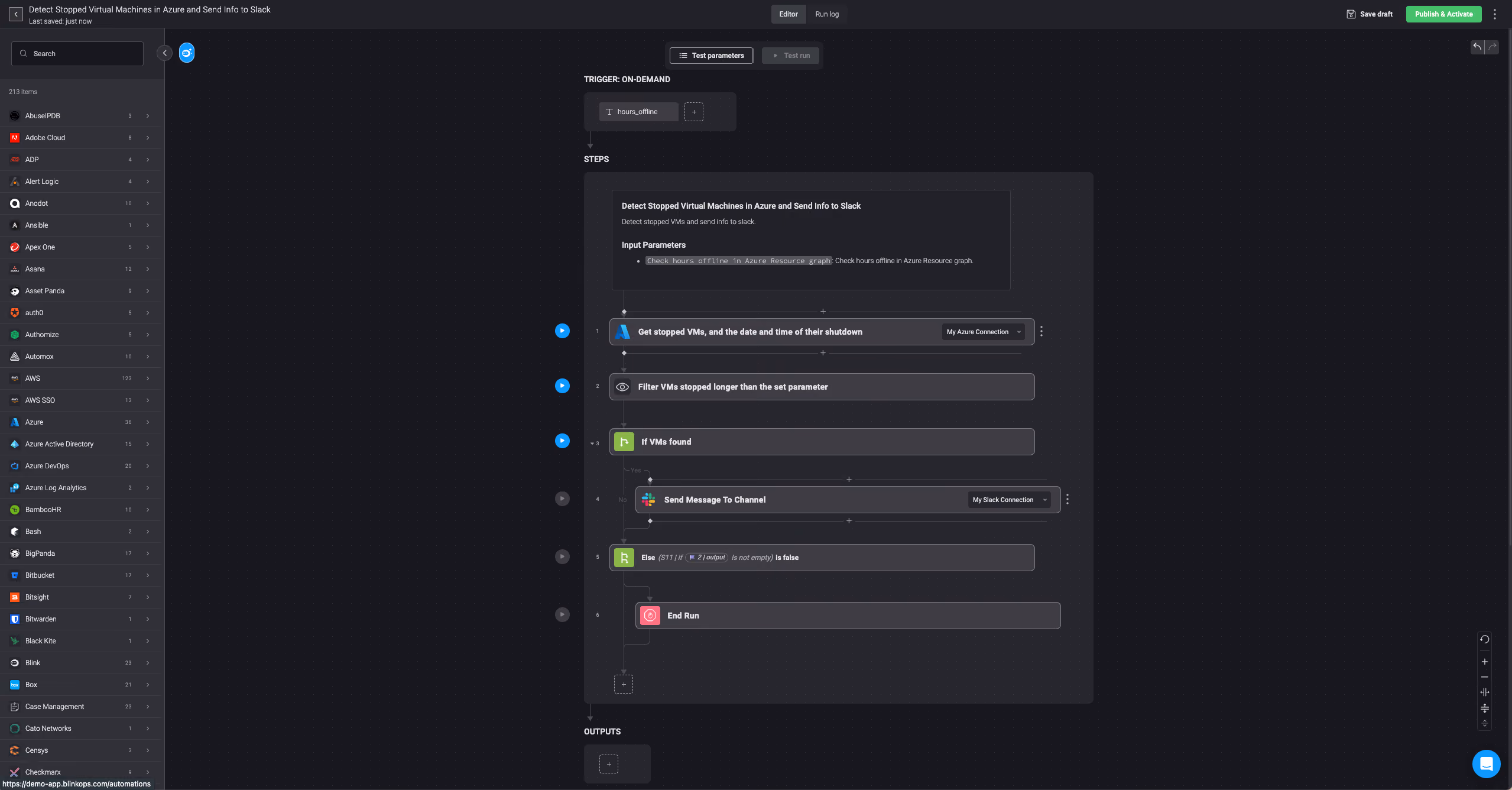
Task: Select the hours_offline parameter chip
Action: pyautogui.click(x=638, y=112)
